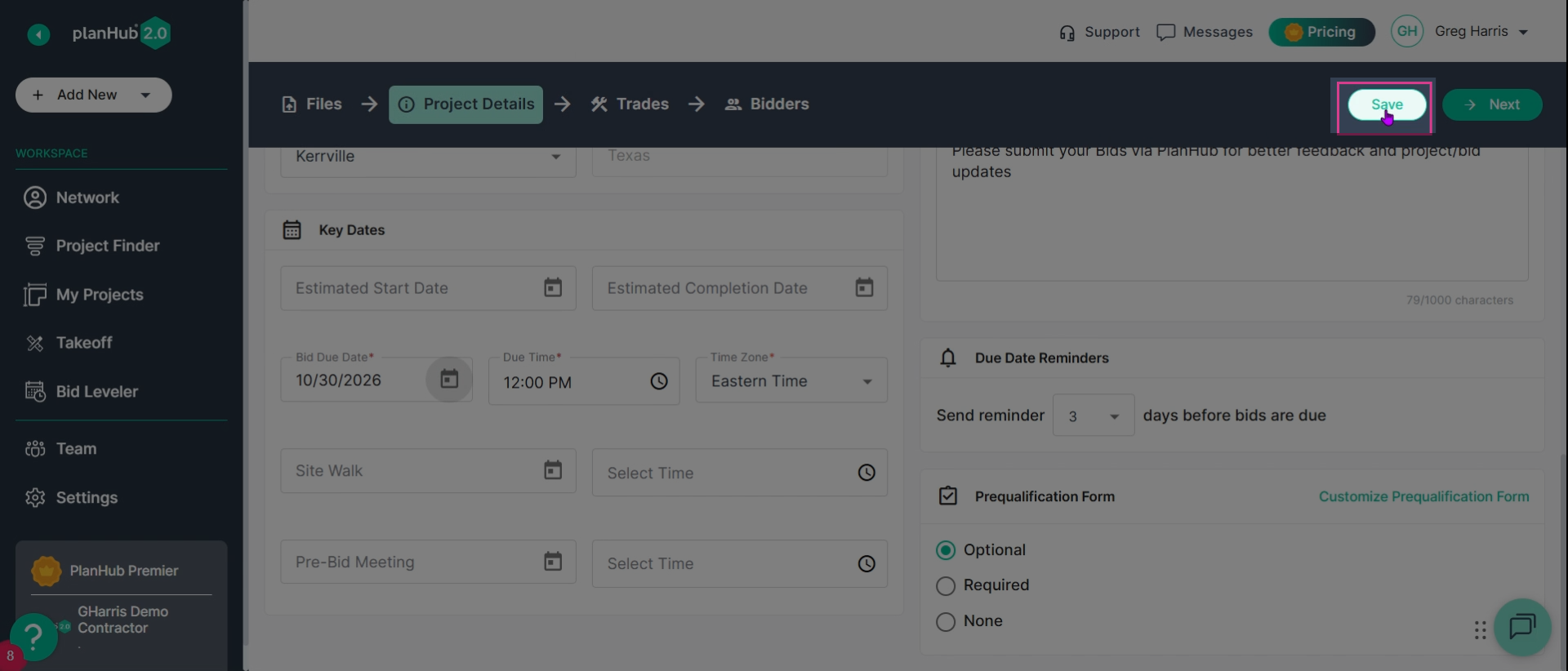Open the Pricing page button
Screen dimensions: 1568x671
[x=1321, y=32]
